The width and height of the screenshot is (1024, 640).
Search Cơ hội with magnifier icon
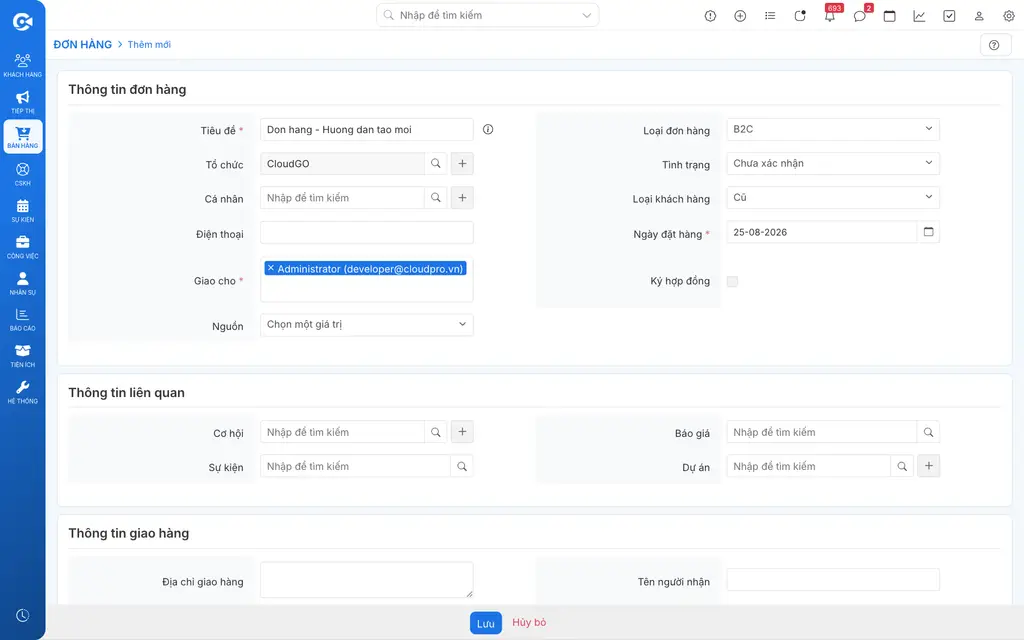point(436,432)
